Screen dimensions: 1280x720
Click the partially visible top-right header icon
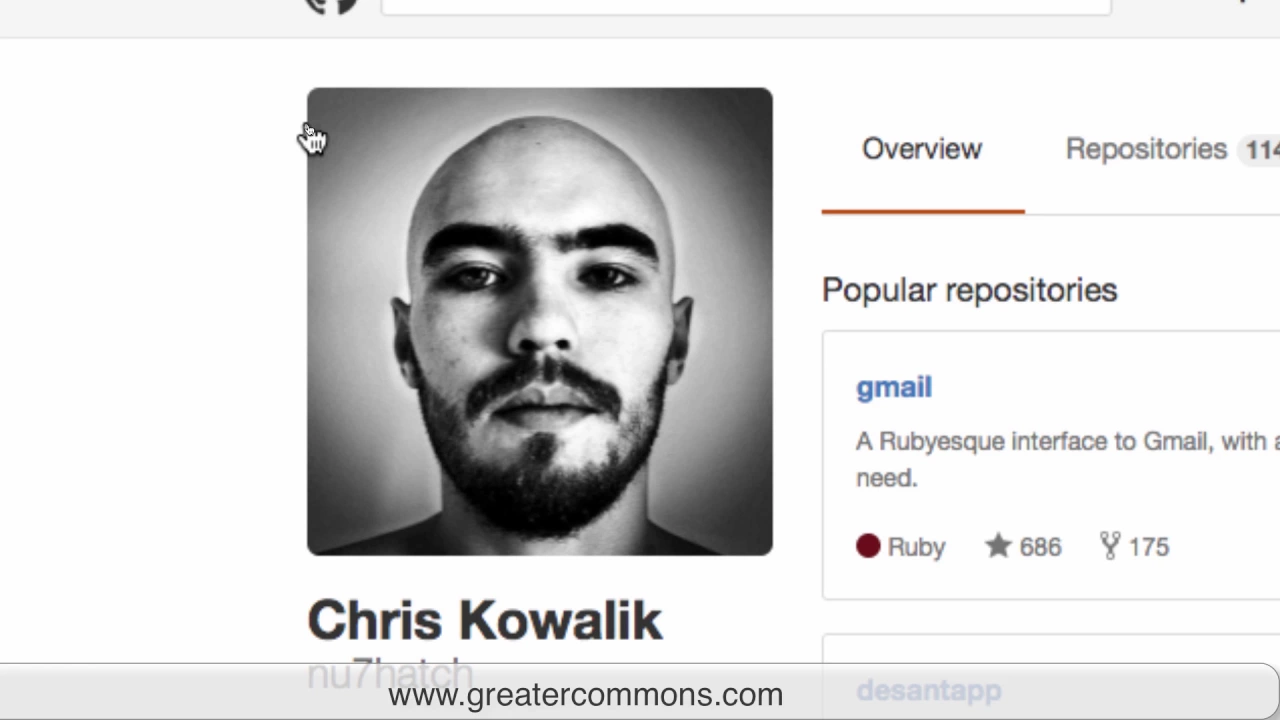tap(1241, 2)
